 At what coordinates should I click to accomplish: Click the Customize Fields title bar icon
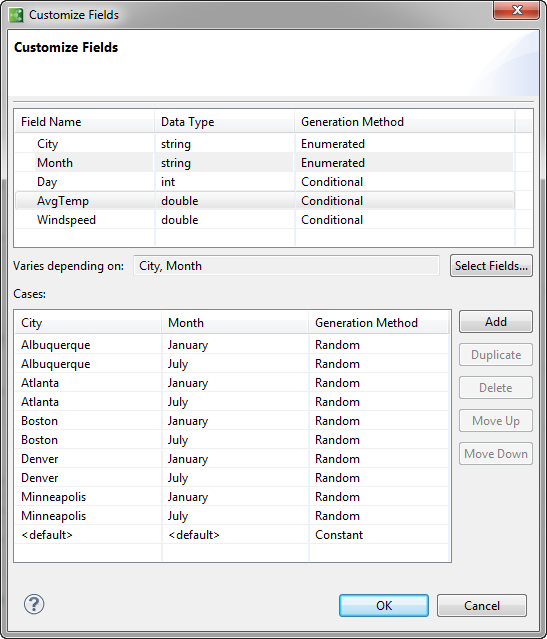16,15
